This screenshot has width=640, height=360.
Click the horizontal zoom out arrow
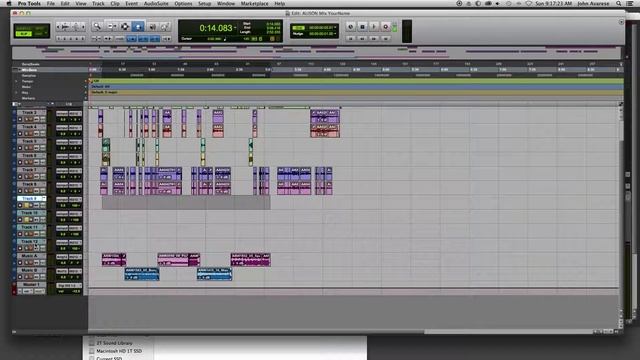[x=58, y=27]
